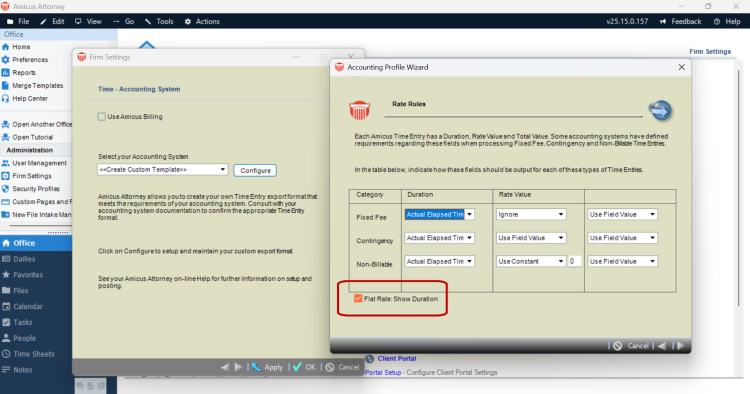Click the main window vertical scrollbar
The height and width of the screenshot is (394, 750).
(739, 189)
